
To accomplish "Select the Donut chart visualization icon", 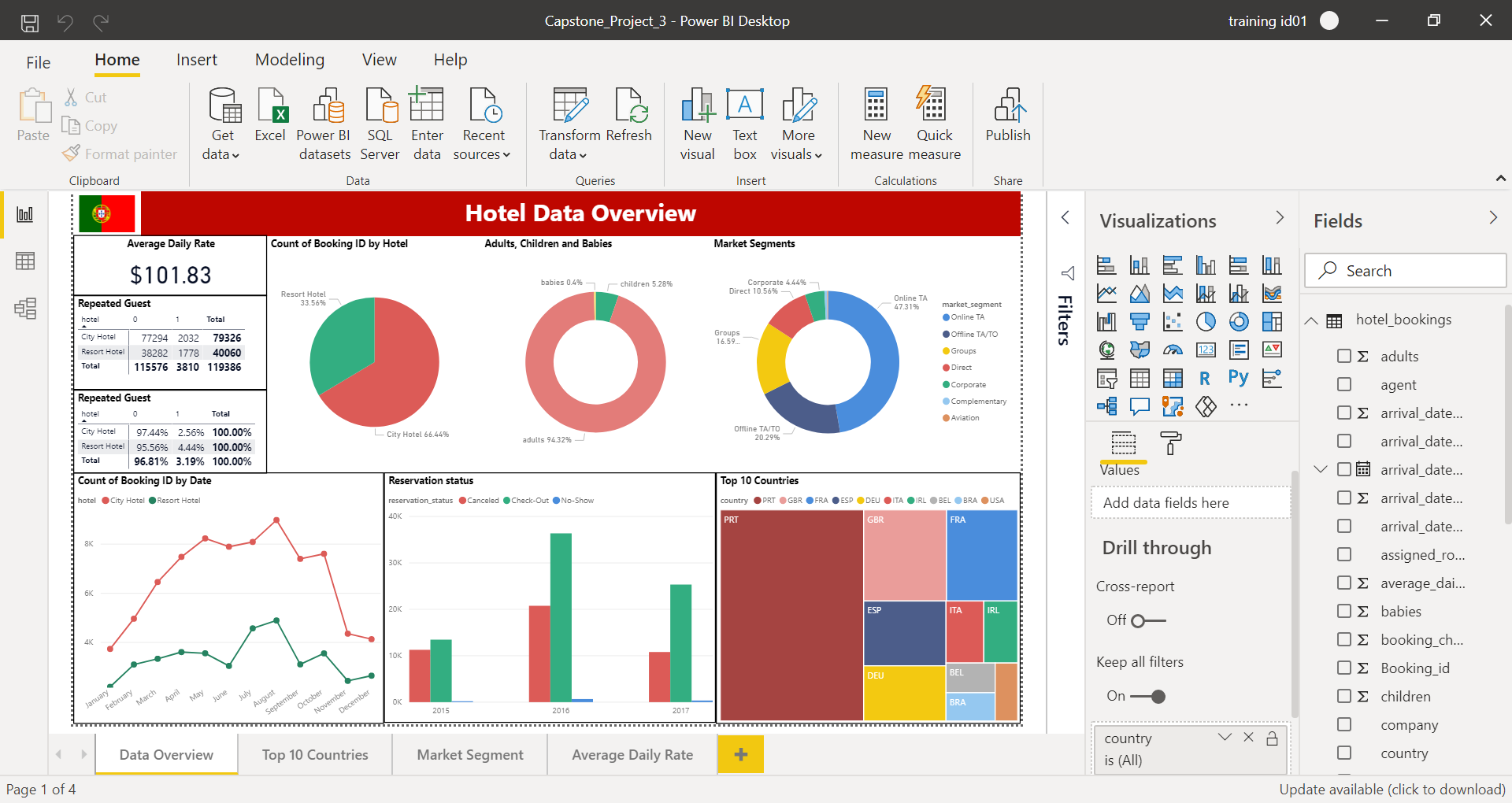I will pos(1239,321).
